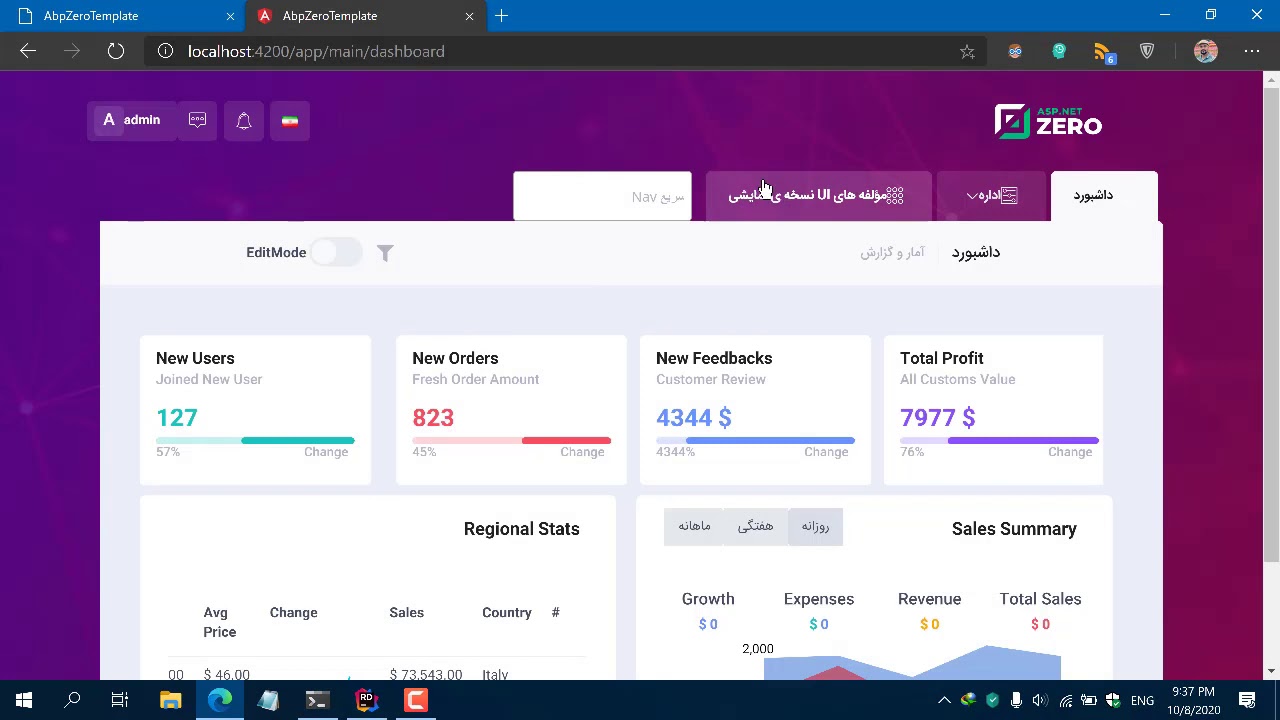Click the آمار و گزارش breadcrumb text

point(892,253)
